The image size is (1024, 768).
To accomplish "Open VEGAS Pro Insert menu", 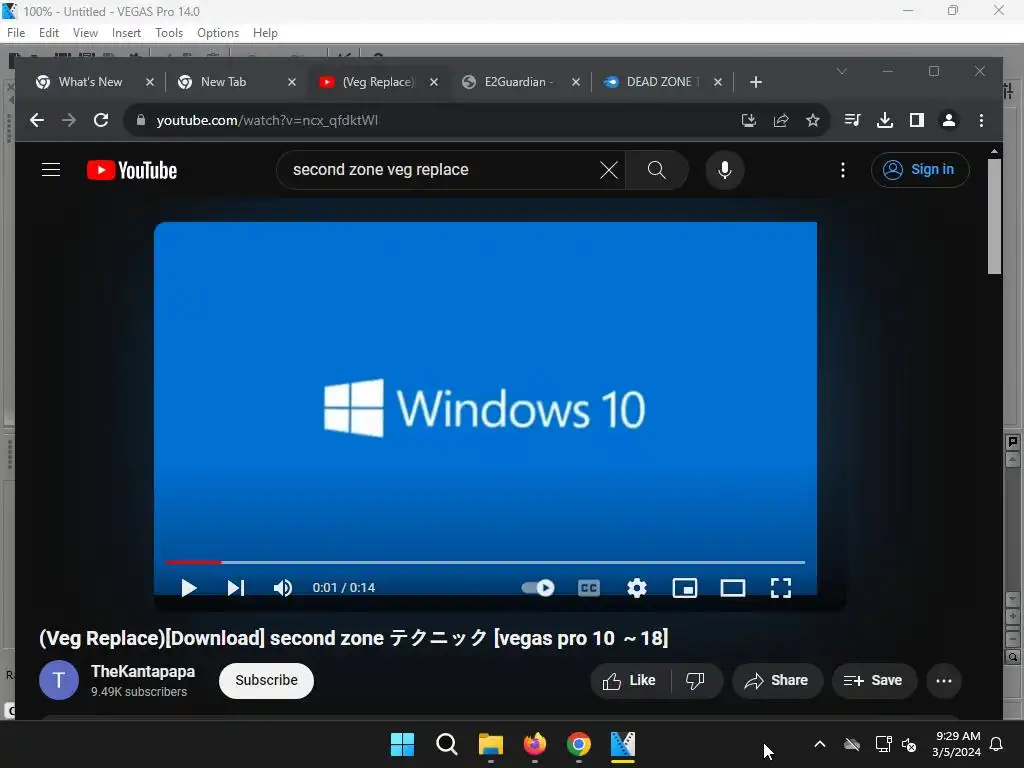I will [126, 33].
